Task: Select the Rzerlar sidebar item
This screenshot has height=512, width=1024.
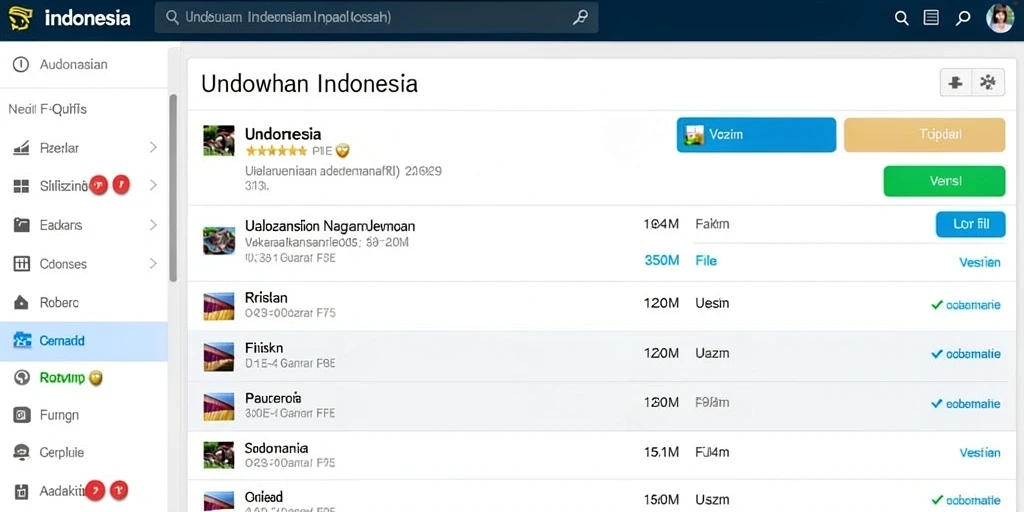Action: (x=84, y=148)
